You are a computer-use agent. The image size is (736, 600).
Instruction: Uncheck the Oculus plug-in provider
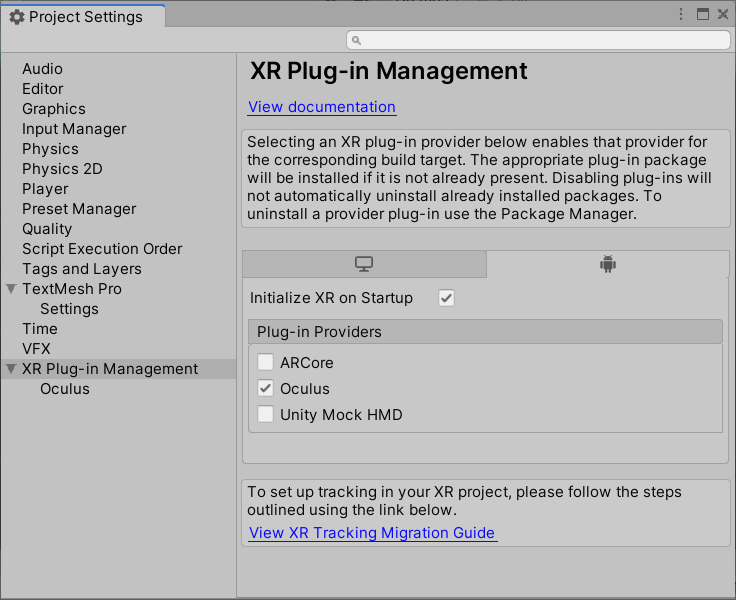[x=265, y=388]
